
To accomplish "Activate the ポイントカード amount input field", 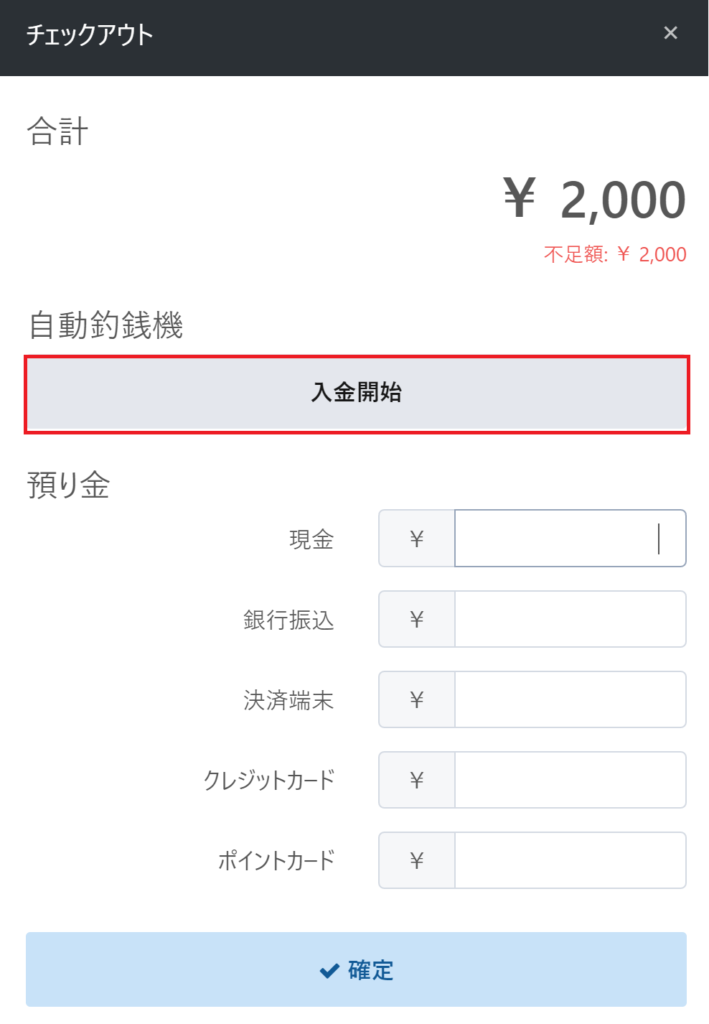I will pyautogui.click(x=569, y=860).
